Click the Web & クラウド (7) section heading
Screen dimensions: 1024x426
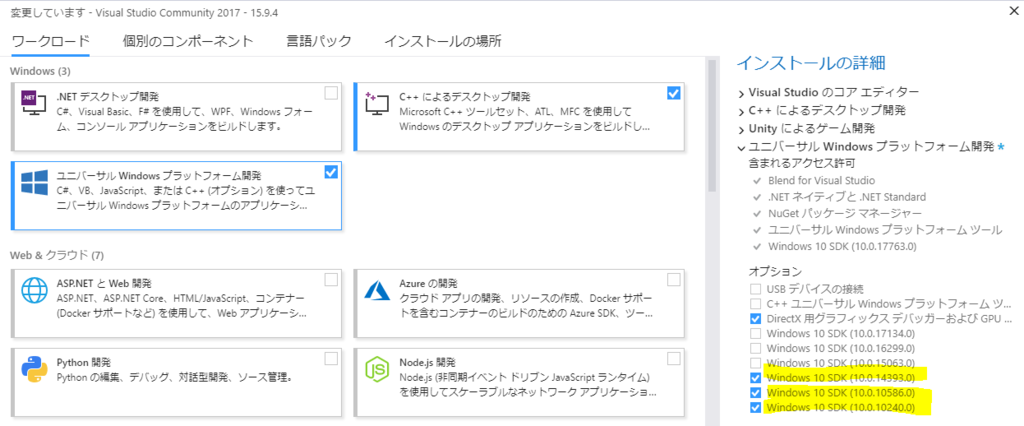click(x=57, y=254)
